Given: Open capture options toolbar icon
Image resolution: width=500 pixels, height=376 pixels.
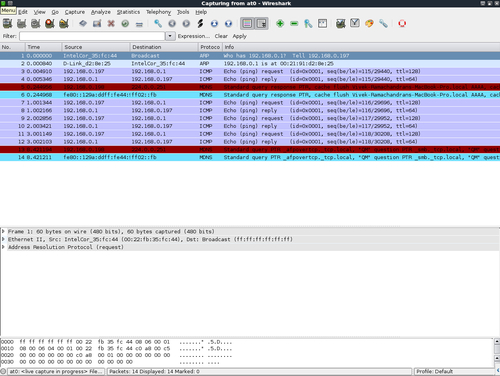Looking at the screenshot, I should coord(21,23).
